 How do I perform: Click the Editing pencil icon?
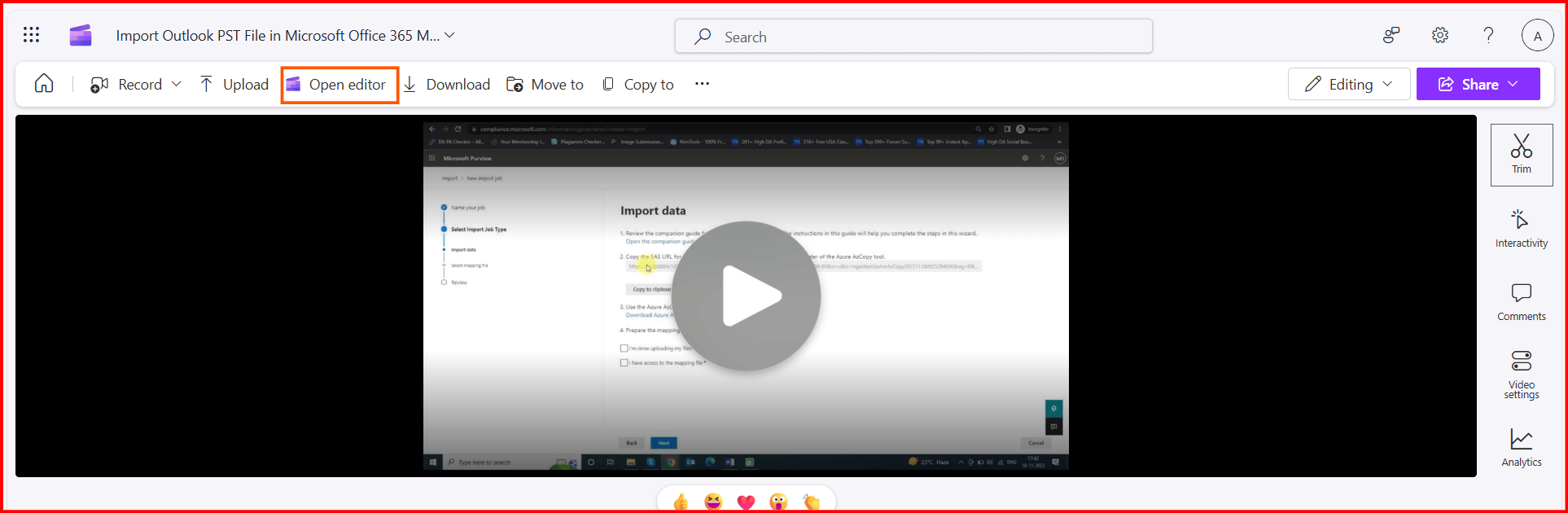pos(1313,84)
